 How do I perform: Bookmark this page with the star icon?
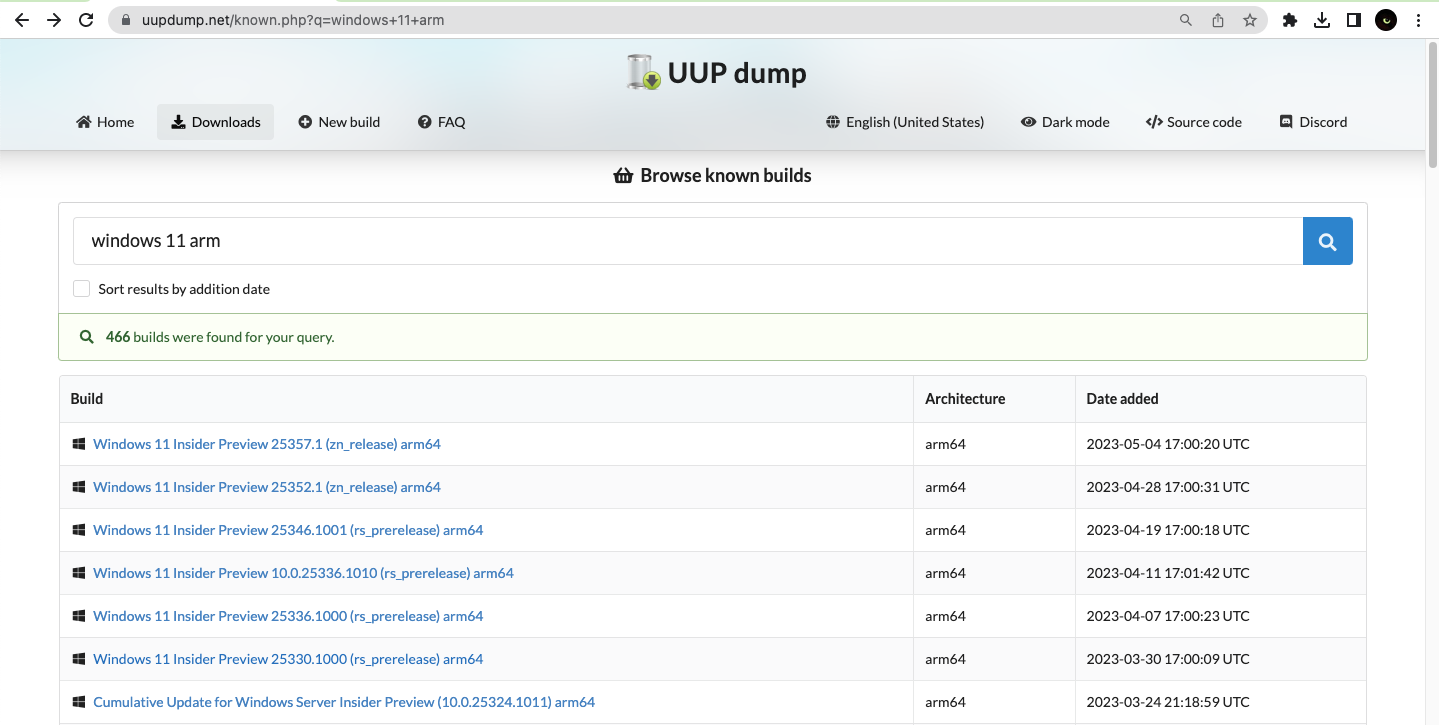point(1250,20)
